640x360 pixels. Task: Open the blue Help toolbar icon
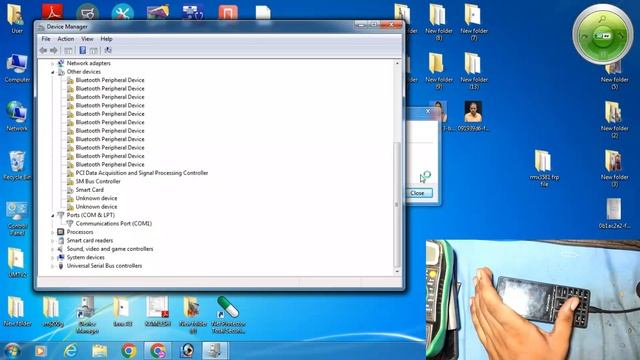pos(82,50)
